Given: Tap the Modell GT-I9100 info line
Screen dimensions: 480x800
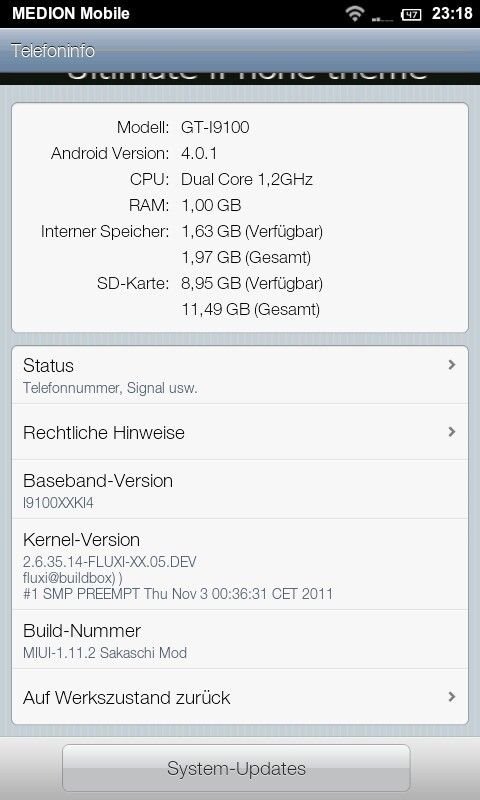Looking at the screenshot, I should [183, 127].
